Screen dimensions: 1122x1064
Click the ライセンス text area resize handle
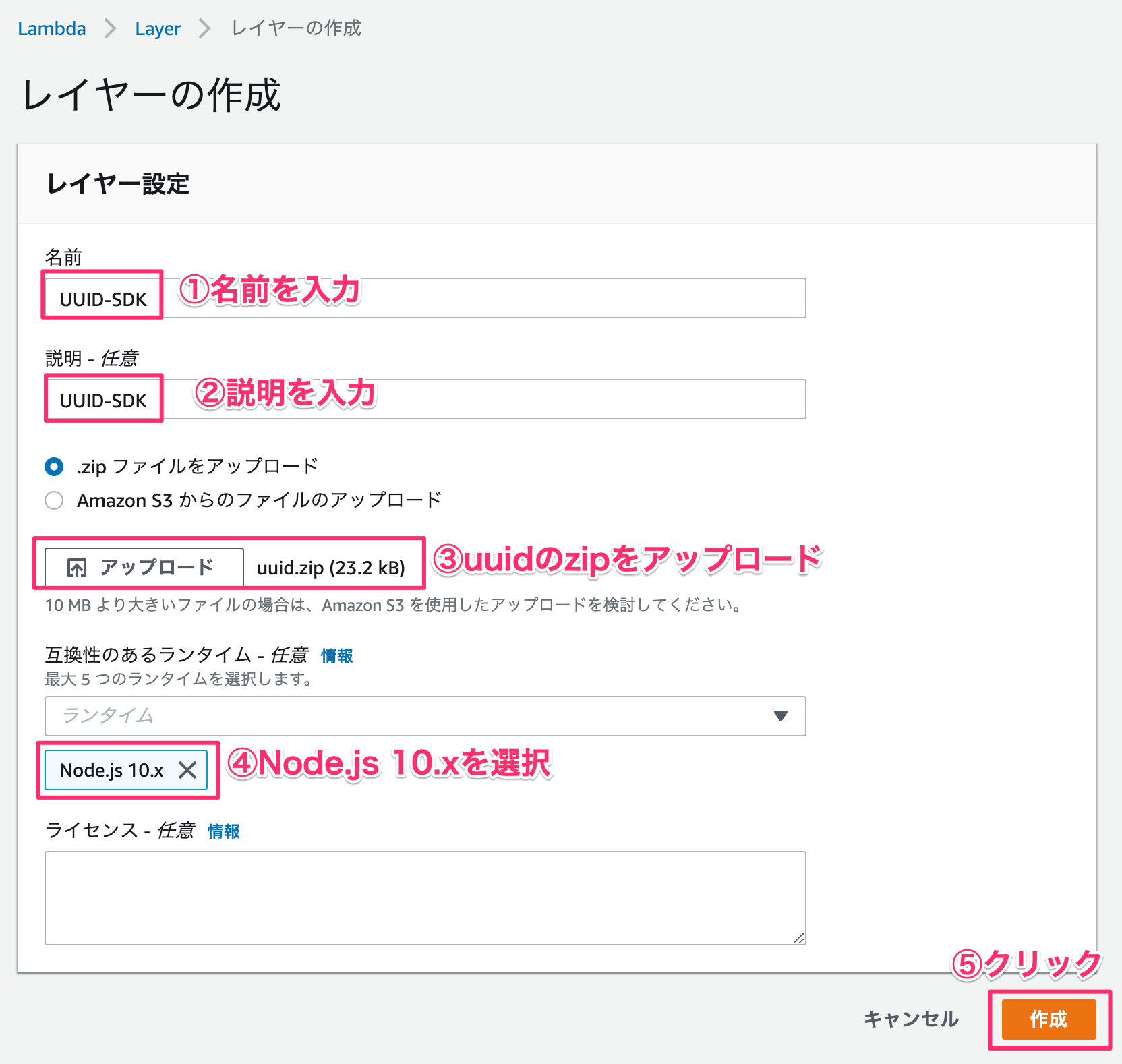click(799, 938)
